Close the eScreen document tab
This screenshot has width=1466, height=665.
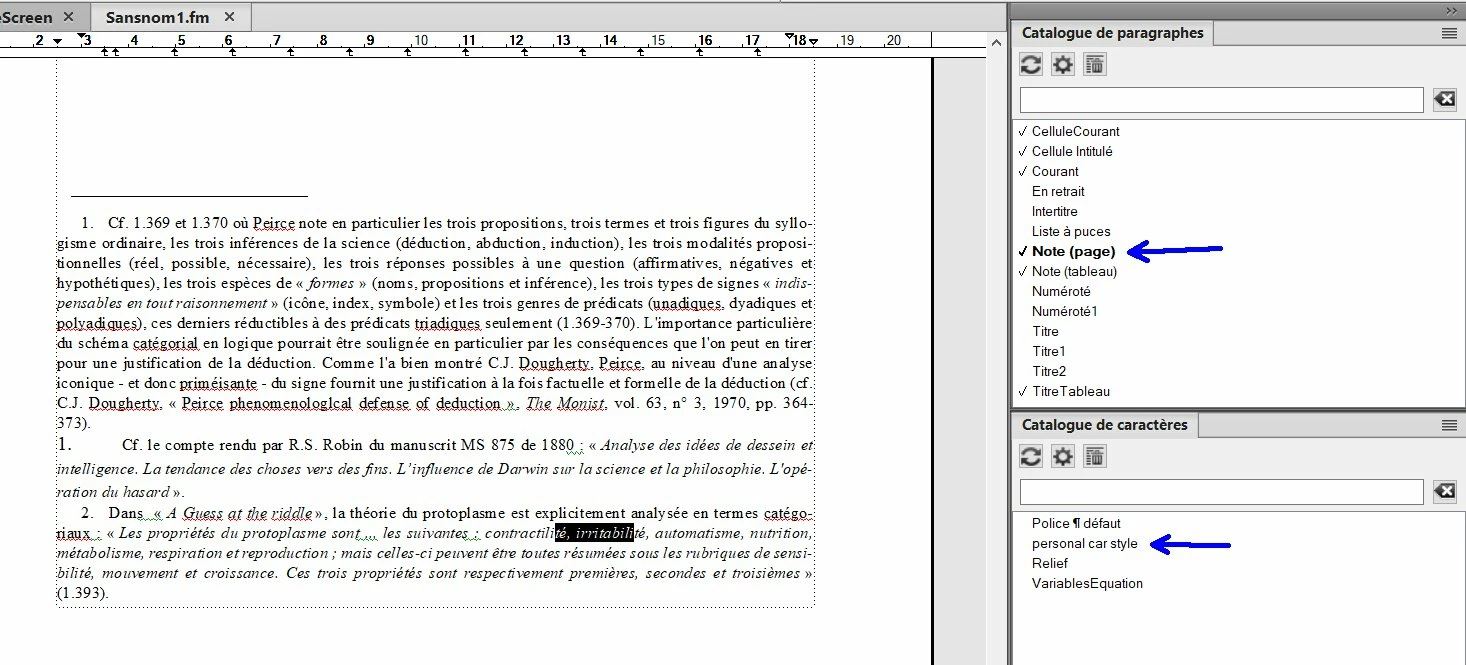[x=68, y=17]
